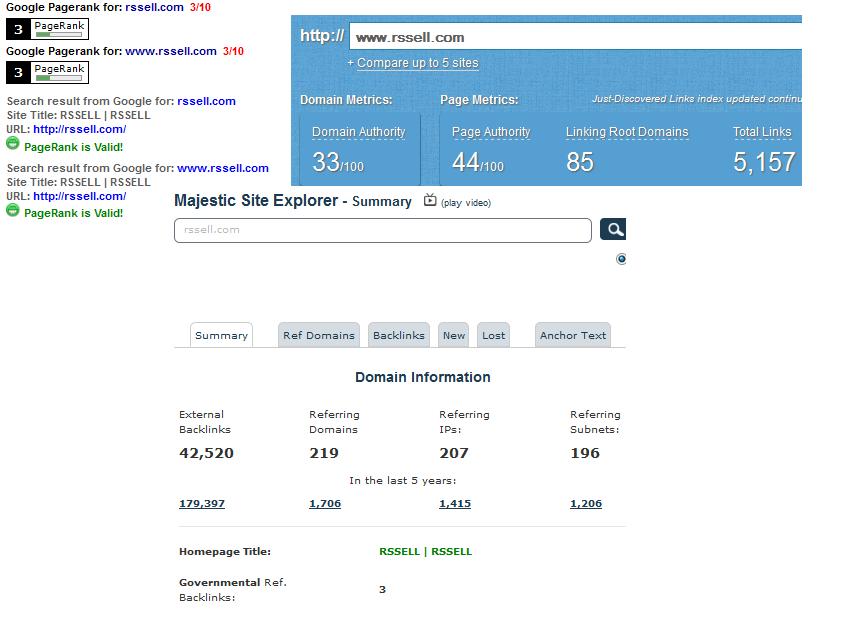This screenshot has width=864, height=622.
Task: Click 1,706 historic referring domains link
Action: click(x=325, y=504)
